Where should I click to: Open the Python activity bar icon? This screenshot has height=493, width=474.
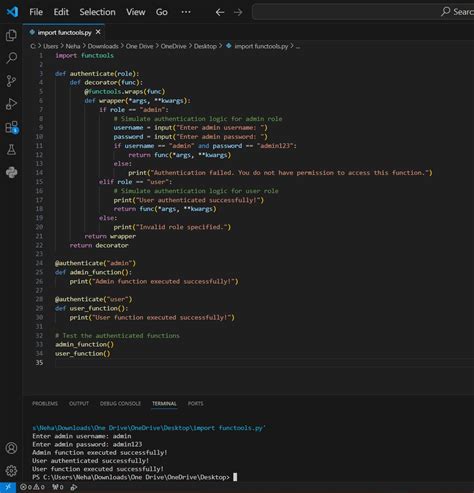[11, 172]
